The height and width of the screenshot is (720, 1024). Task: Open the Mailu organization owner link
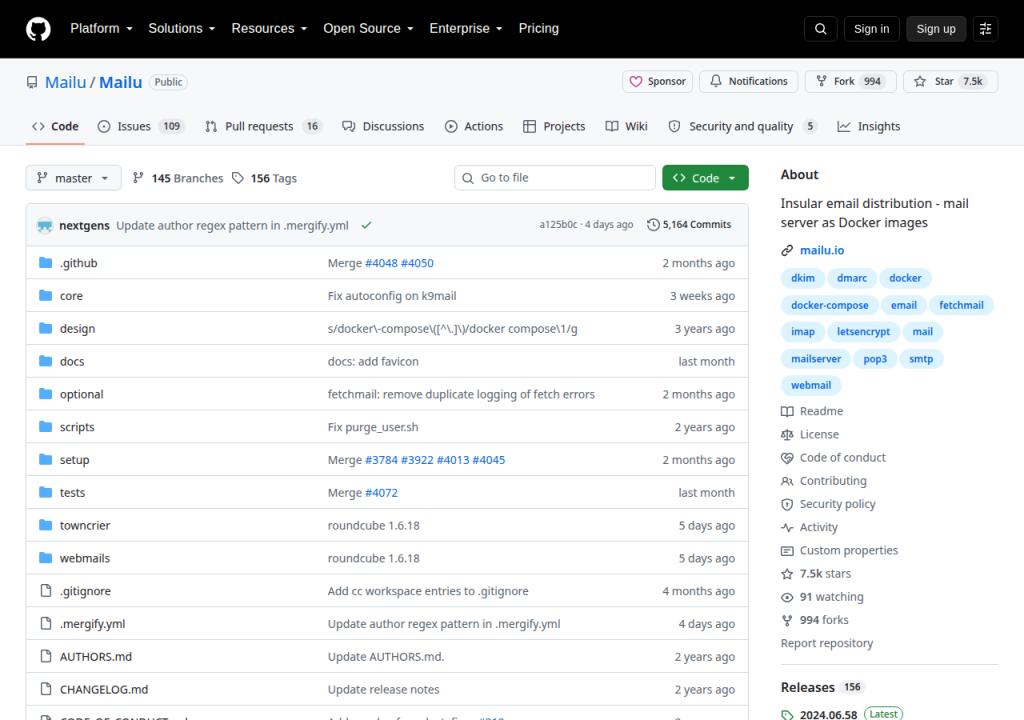pos(65,82)
